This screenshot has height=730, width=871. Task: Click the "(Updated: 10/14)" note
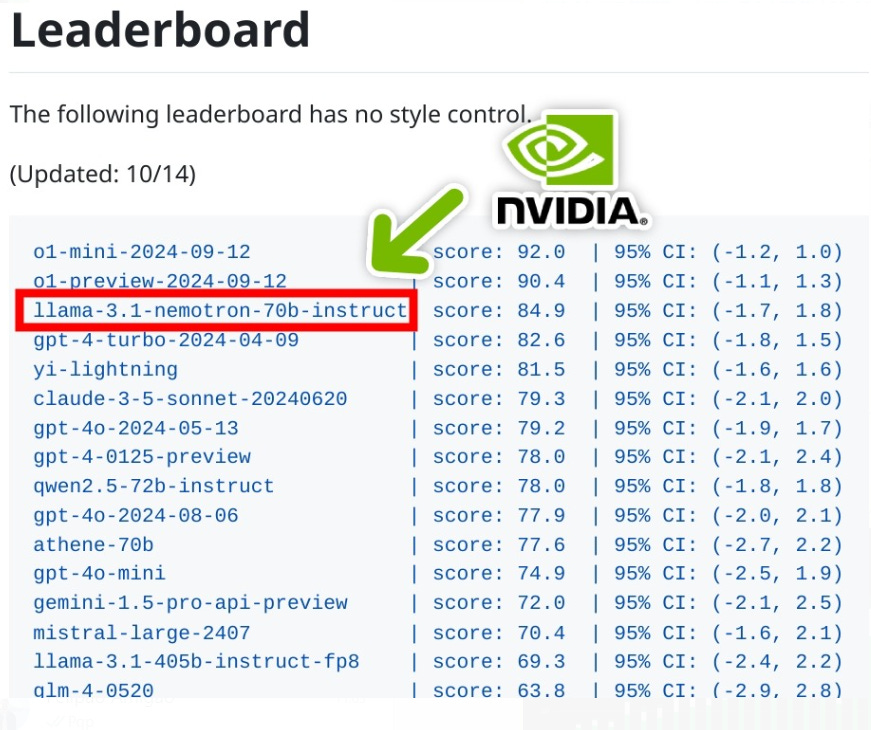click(103, 174)
